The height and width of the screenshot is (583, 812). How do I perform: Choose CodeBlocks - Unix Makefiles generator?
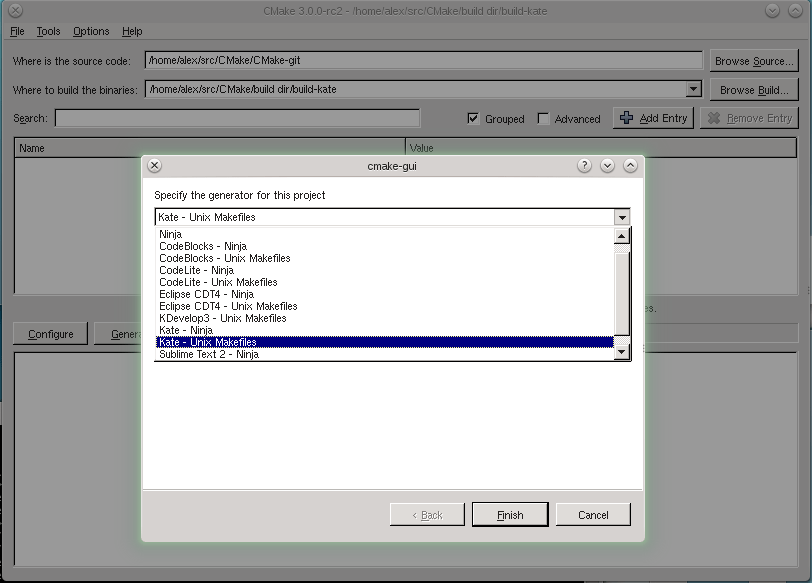(384, 258)
